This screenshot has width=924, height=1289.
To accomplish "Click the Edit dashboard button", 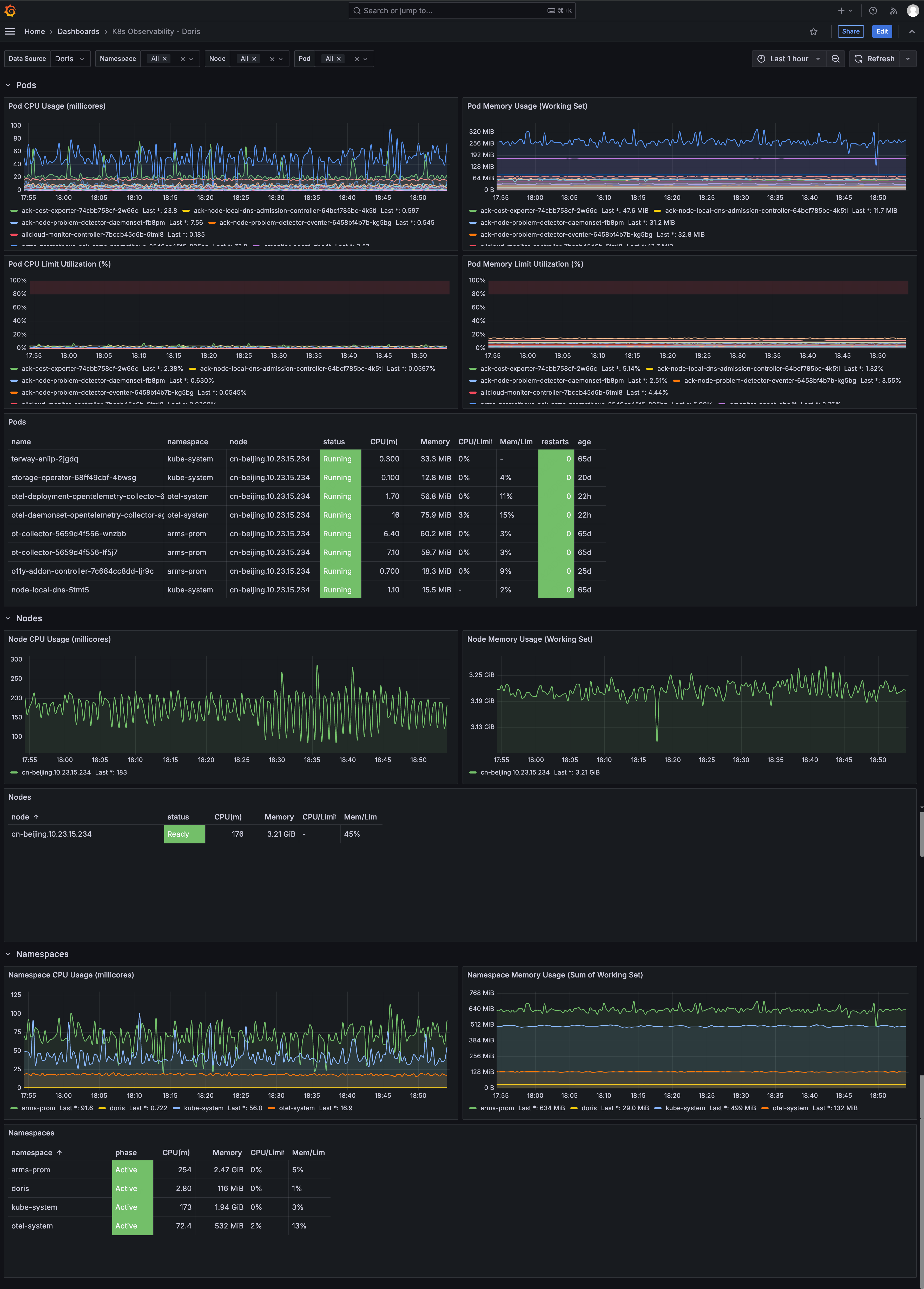I will click(x=881, y=31).
